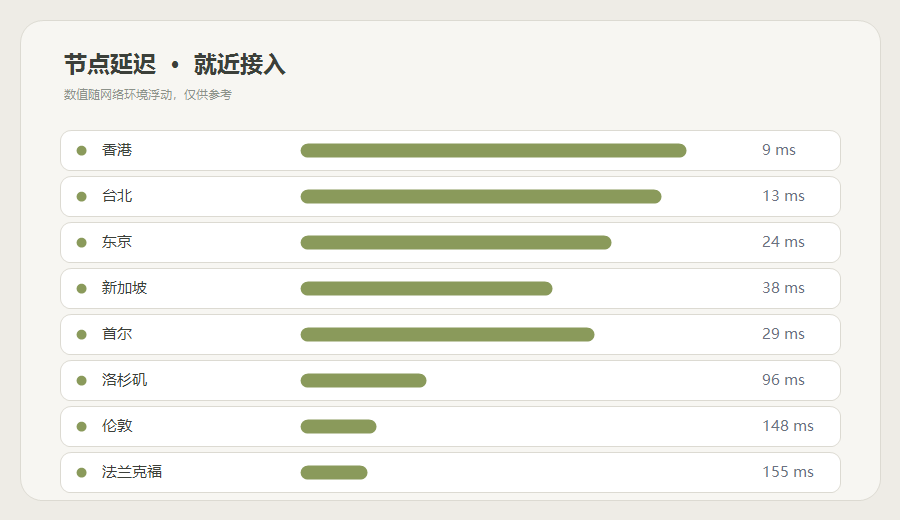Click the 节点延迟 · 就近接入 heading
Viewport: 900px width, 520px height.
click(174, 64)
